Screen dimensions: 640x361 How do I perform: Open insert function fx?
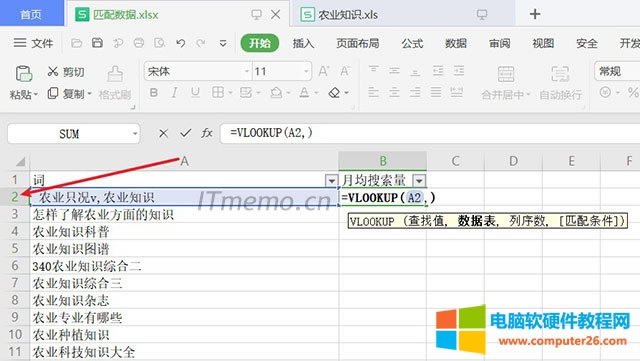pyautogui.click(x=207, y=133)
